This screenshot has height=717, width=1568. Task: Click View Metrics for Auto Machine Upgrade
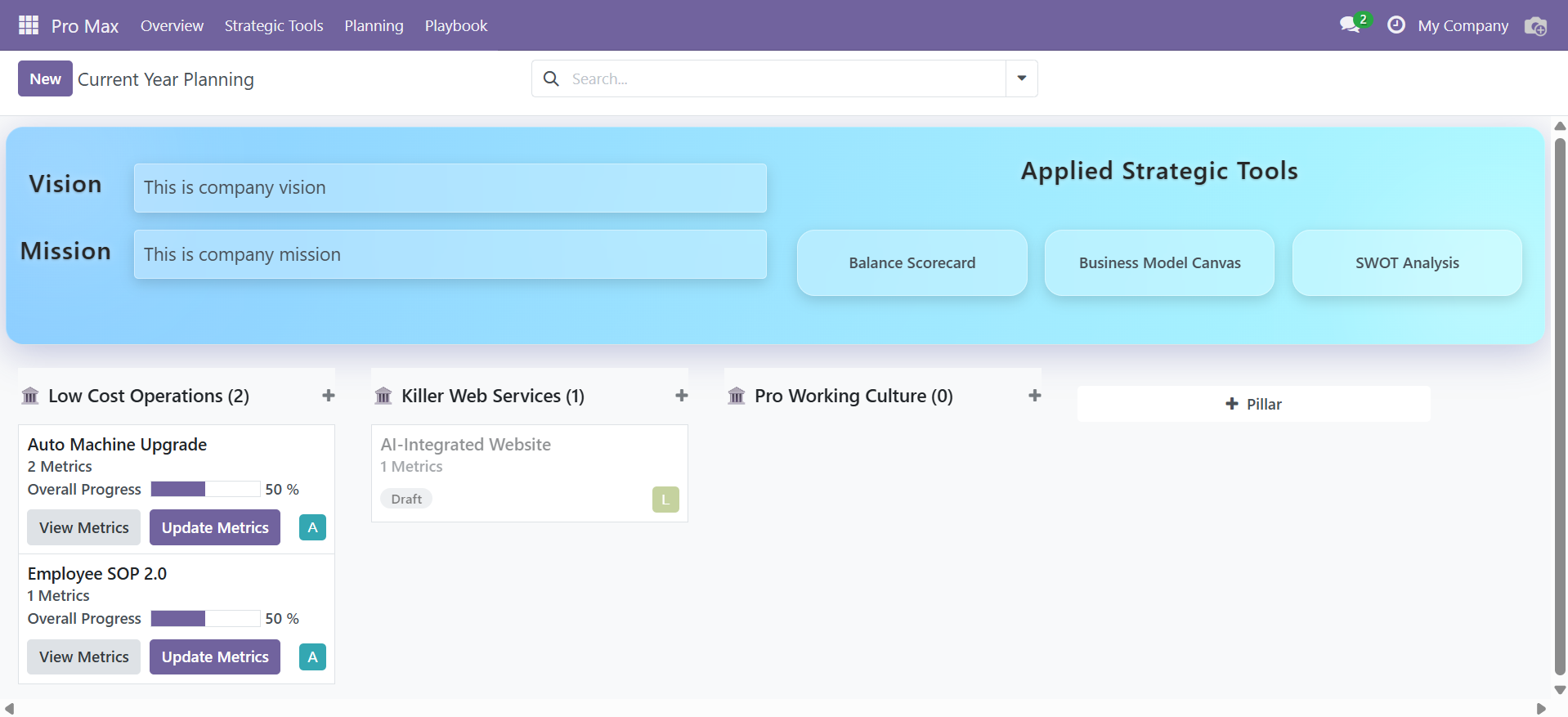click(84, 527)
